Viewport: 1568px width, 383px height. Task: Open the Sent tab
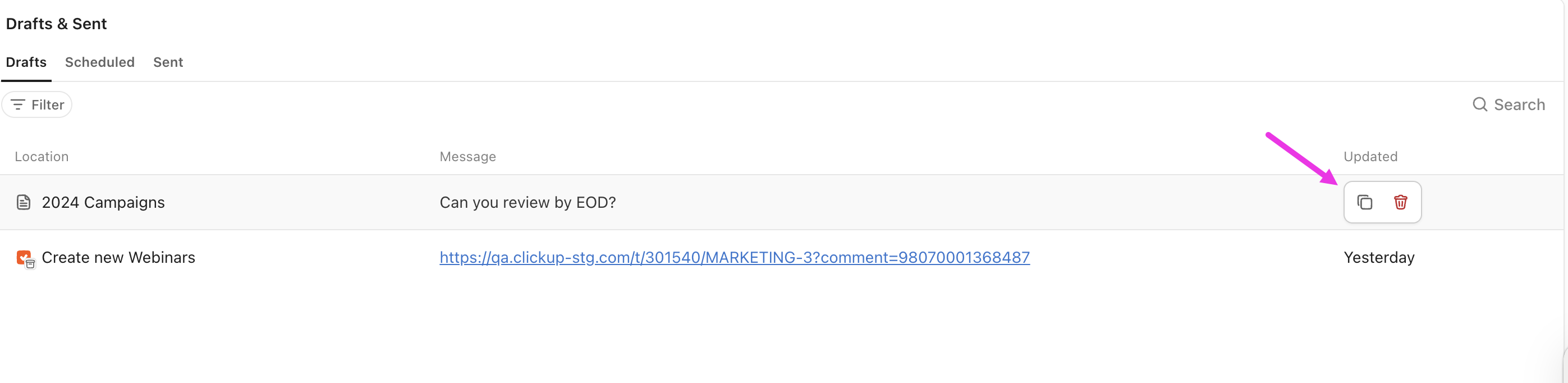pos(168,62)
